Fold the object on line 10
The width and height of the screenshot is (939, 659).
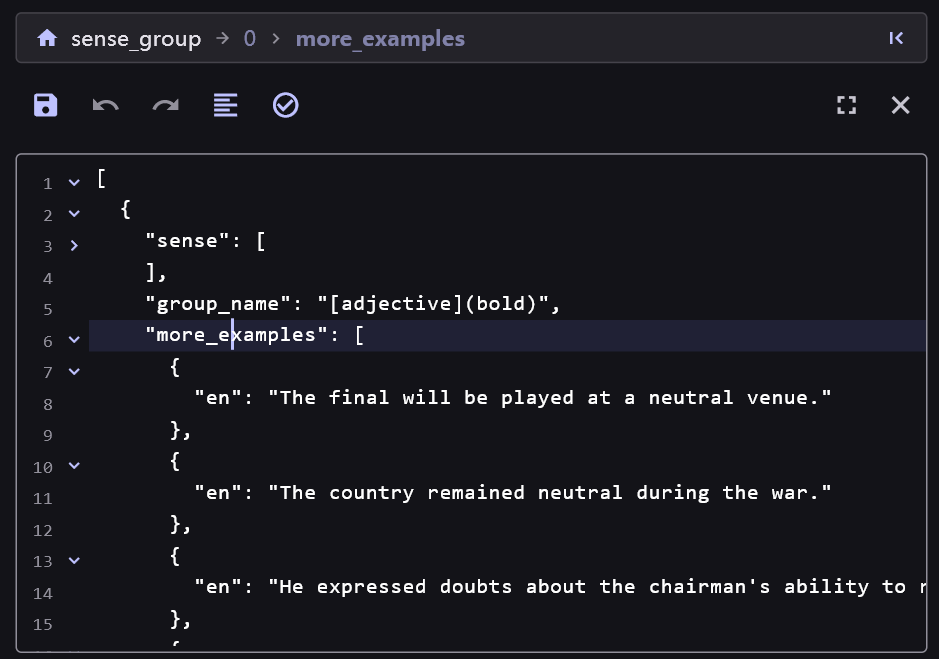[x=74, y=466]
